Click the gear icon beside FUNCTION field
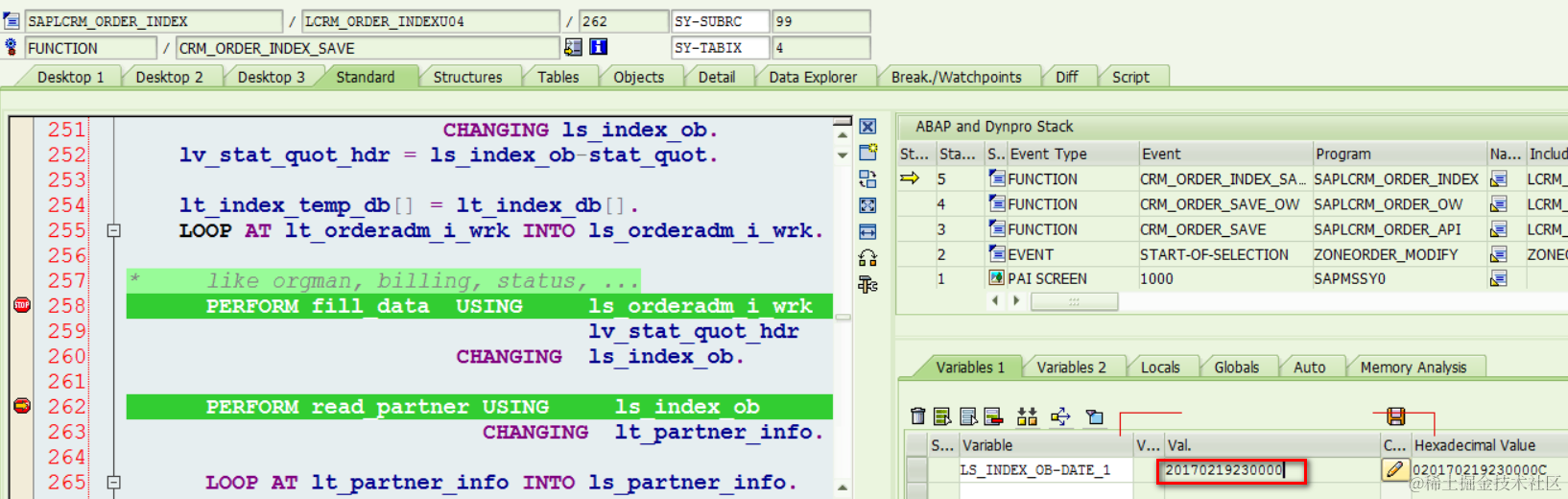 (x=12, y=47)
